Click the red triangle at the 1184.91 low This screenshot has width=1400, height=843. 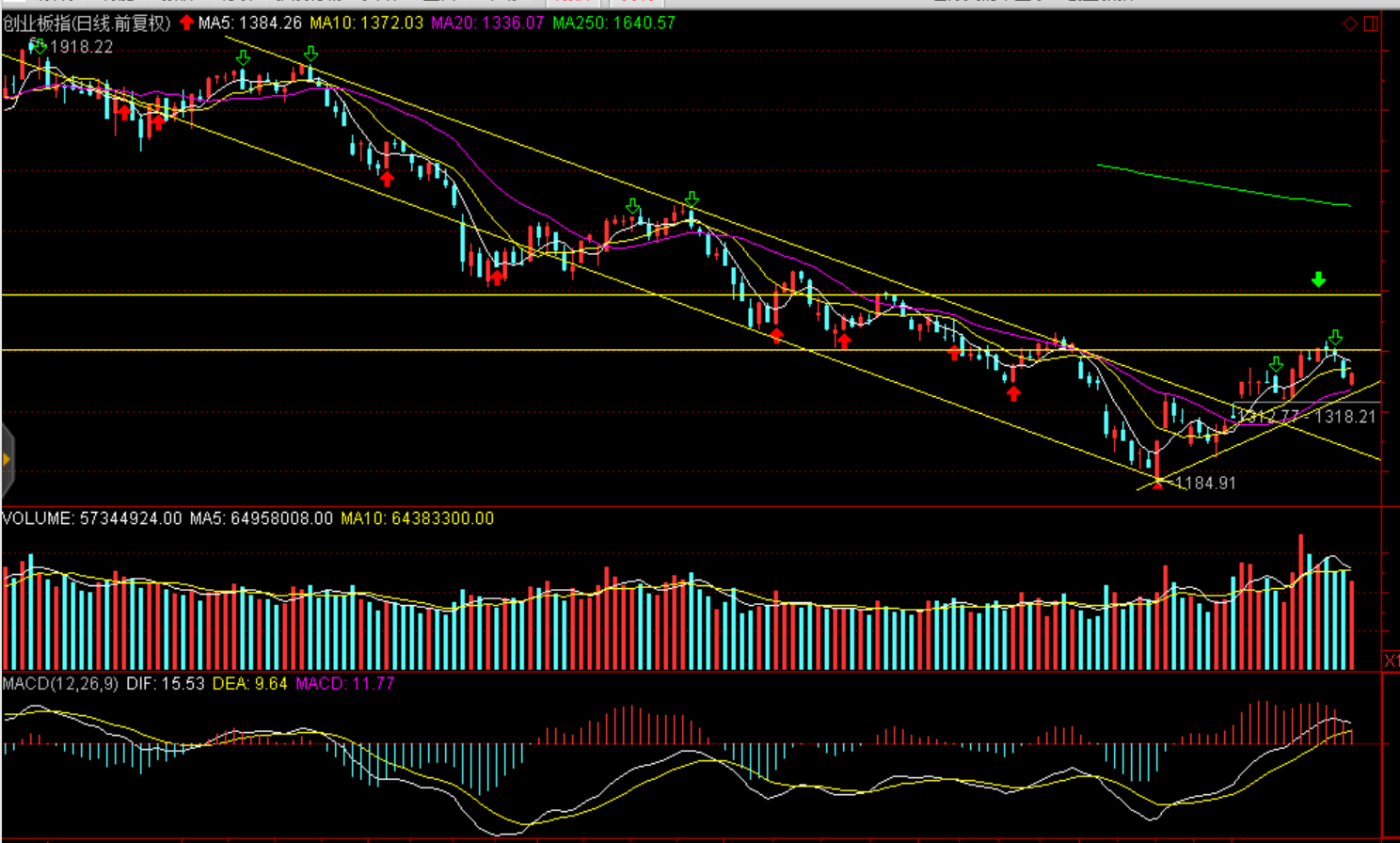tap(1158, 483)
